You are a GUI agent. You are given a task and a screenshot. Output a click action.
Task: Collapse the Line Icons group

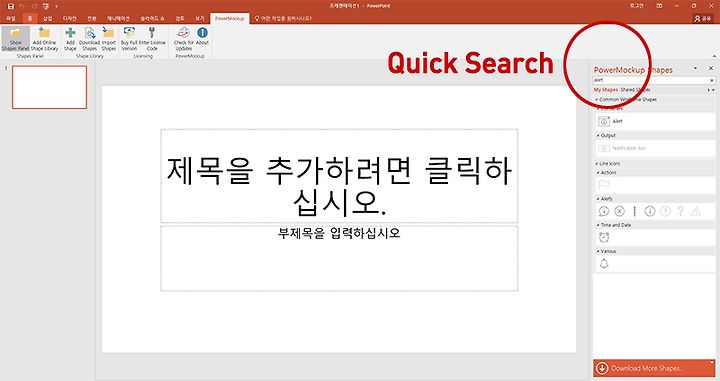point(597,164)
